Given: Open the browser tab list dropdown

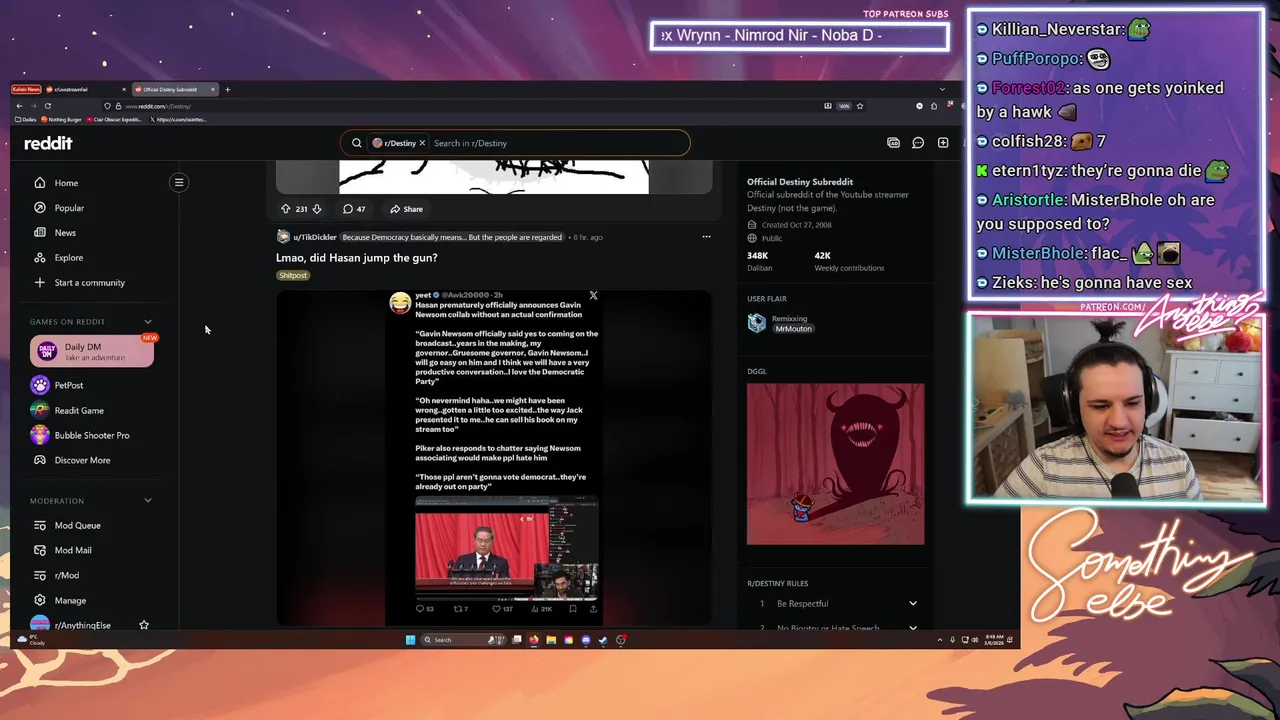Looking at the screenshot, I should click(942, 89).
